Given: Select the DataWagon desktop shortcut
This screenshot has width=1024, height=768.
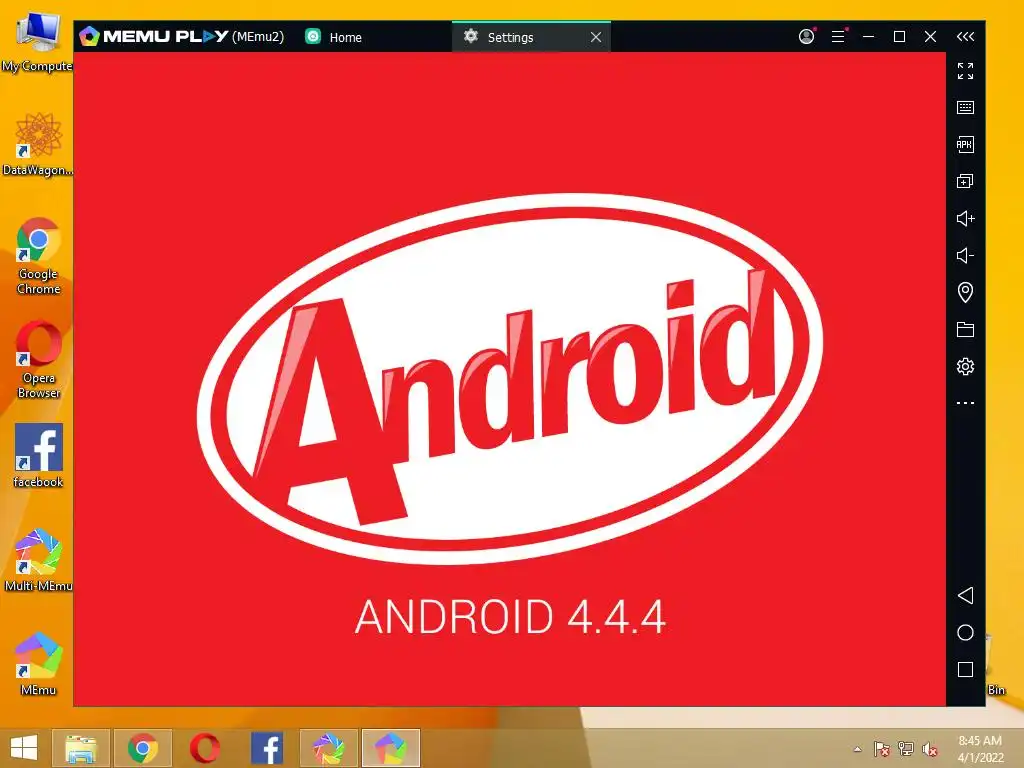Looking at the screenshot, I should coord(38,144).
